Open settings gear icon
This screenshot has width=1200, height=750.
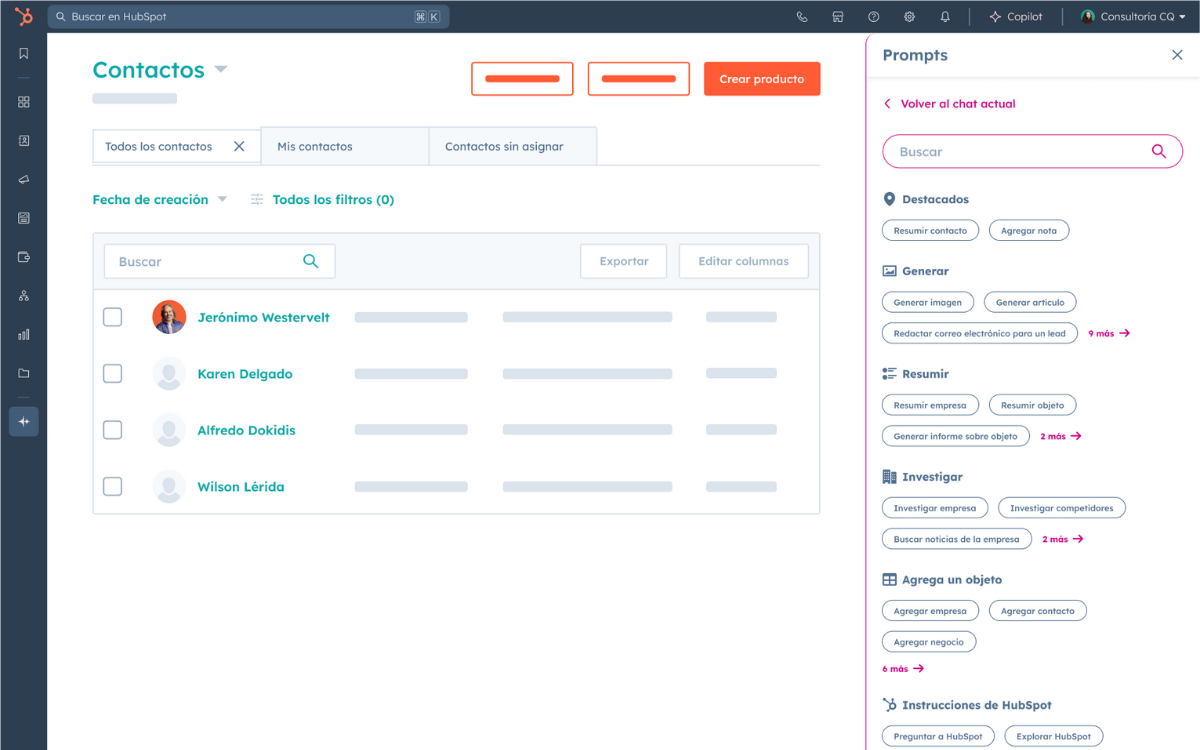click(909, 17)
